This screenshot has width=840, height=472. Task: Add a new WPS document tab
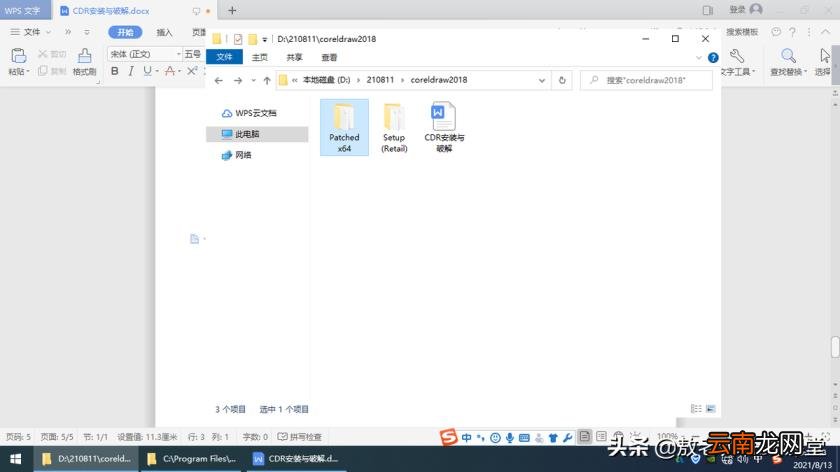tap(232, 10)
